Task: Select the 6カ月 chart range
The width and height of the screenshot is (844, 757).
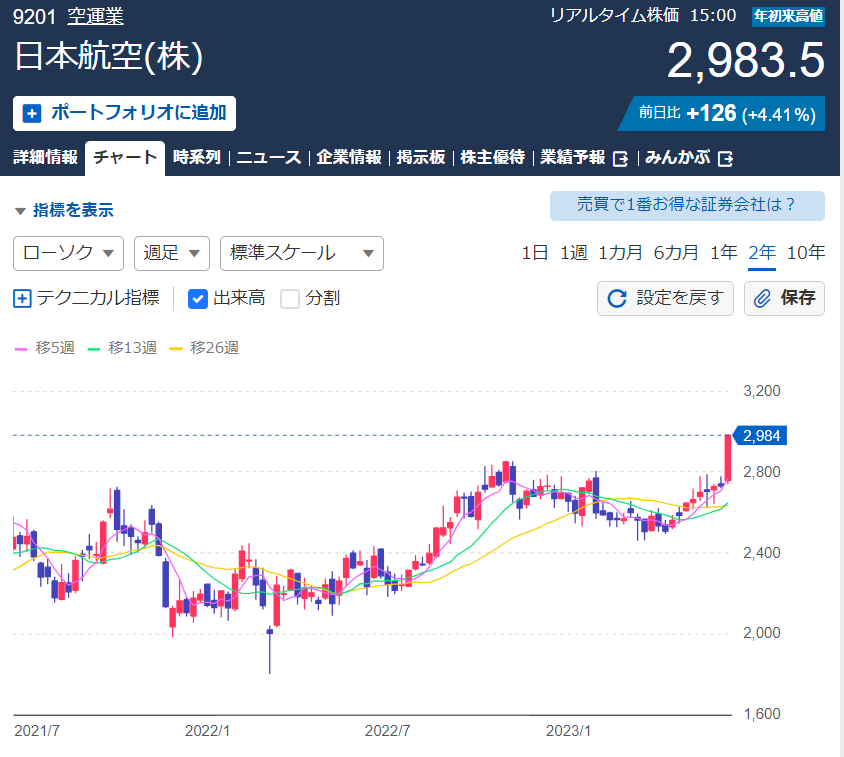Action: click(x=676, y=253)
